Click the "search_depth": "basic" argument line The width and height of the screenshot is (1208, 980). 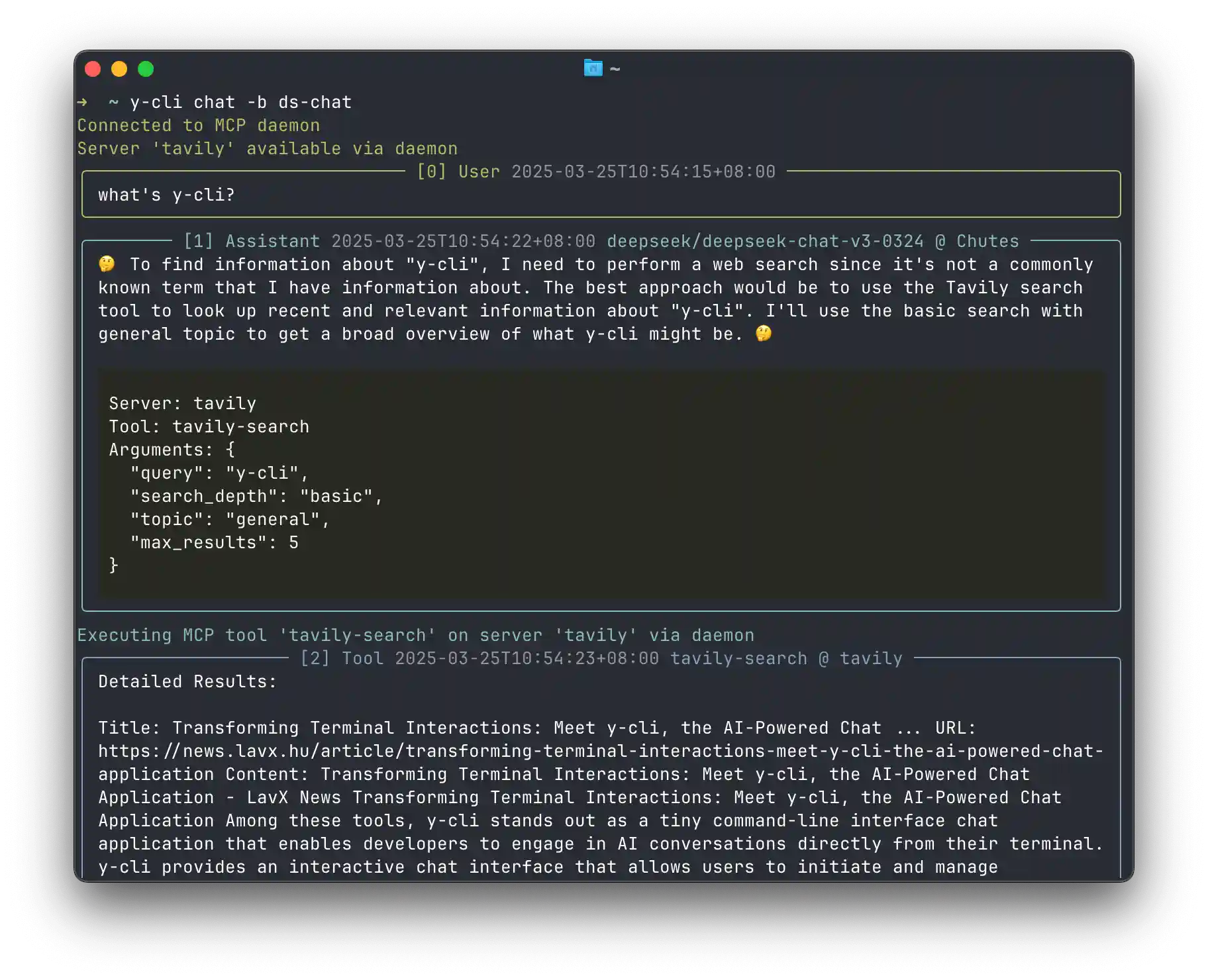point(257,497)
